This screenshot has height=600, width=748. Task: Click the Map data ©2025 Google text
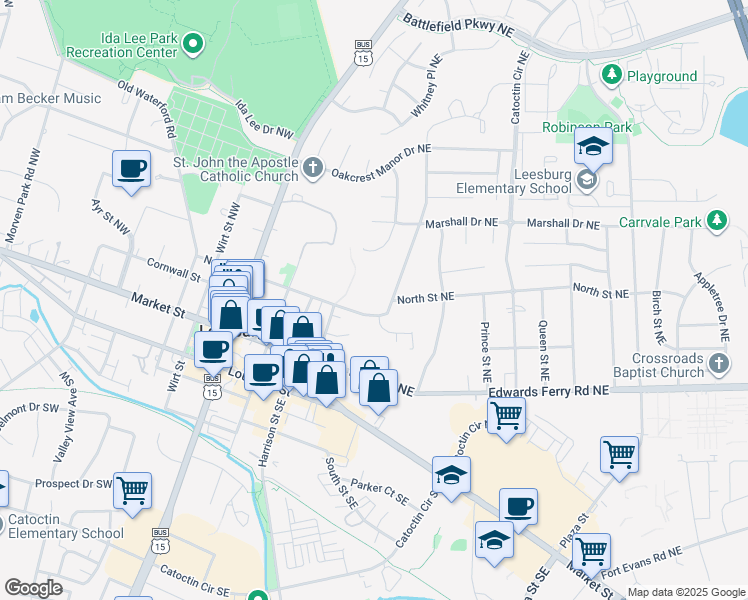pyautogui.click(x=686, y=592)
